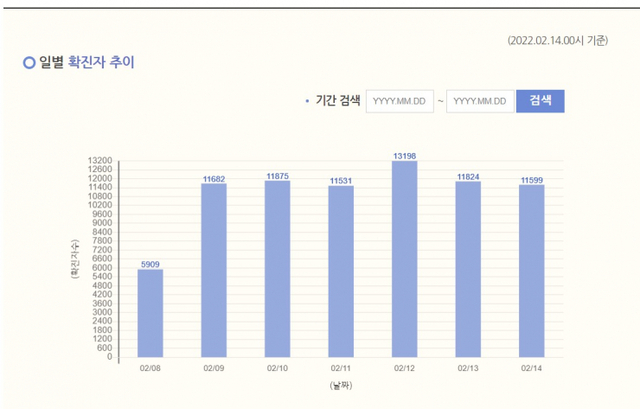Click the 02/13 bar in the chart

(468, 269)
